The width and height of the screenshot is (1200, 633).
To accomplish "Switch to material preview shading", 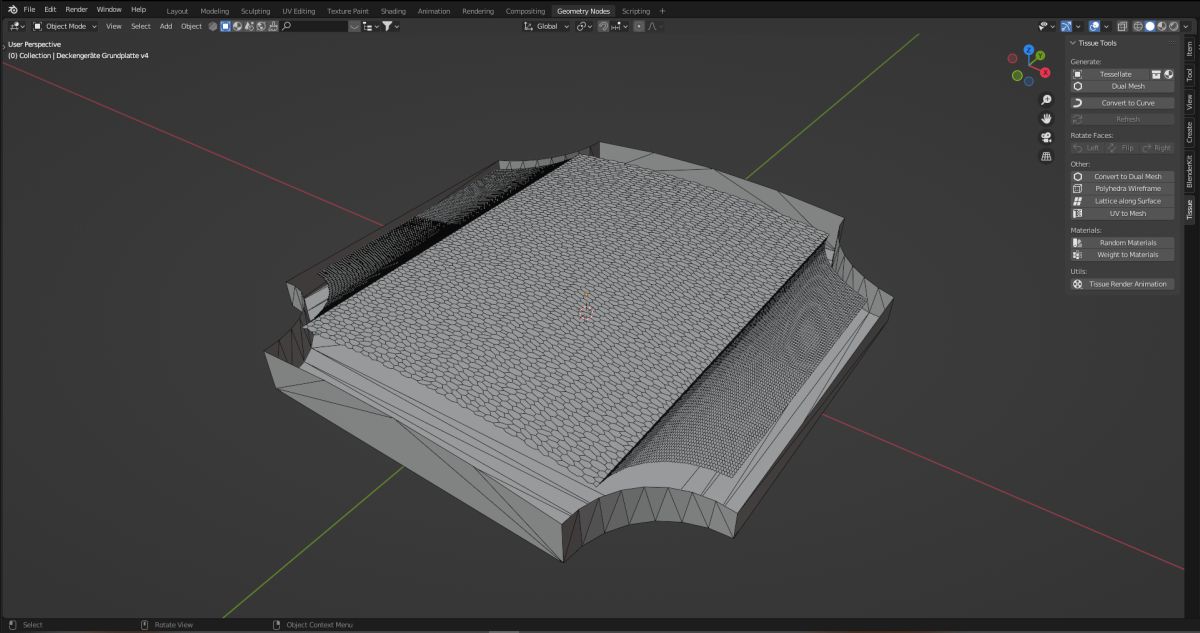I will pyautogui.click(x=1160, y=26).
